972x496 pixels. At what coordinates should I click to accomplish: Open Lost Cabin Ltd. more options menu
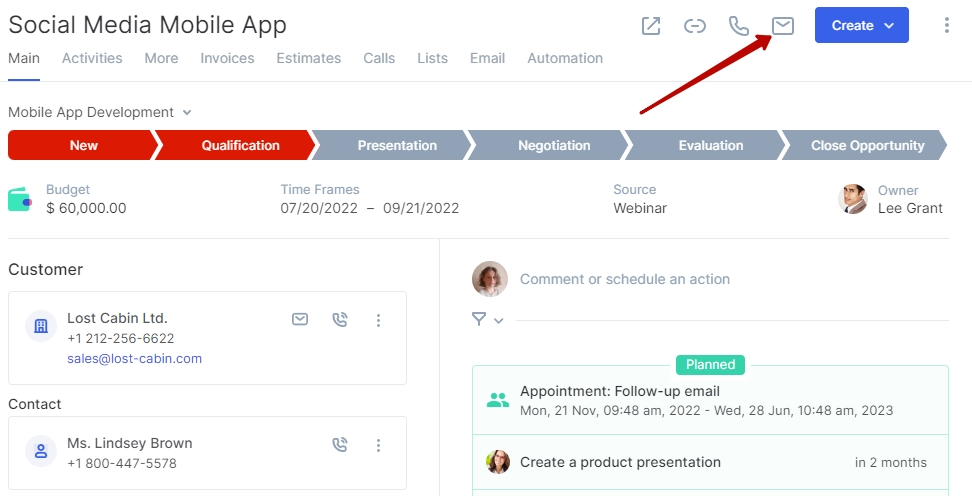pyautogui.click(x=378, y=320)
